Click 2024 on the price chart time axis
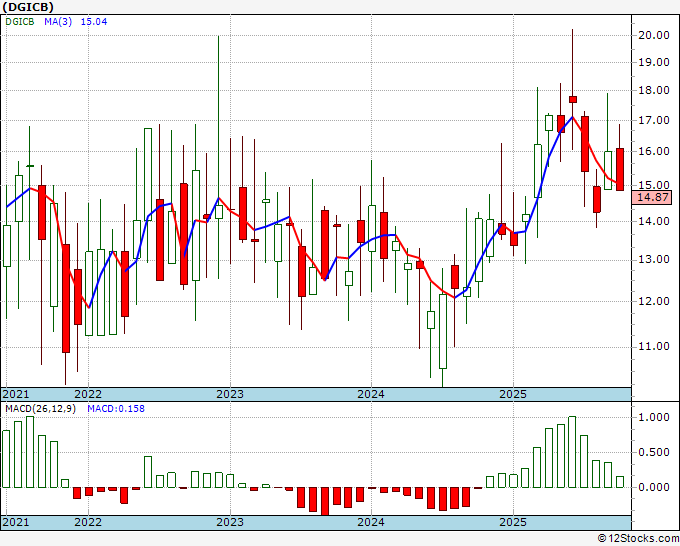This screenshot has height=546, width=680. pos(371,394)
